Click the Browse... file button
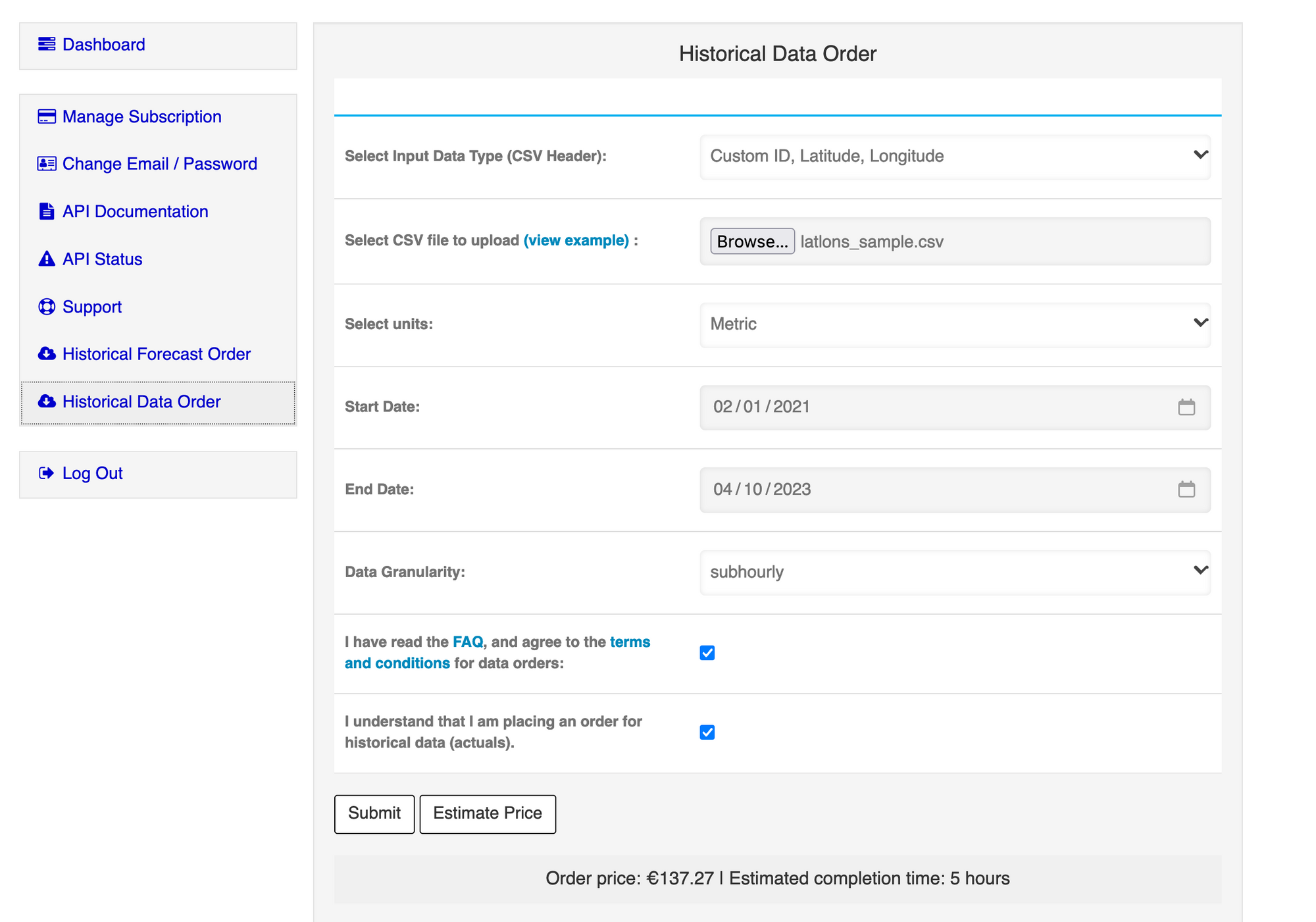1316x922 pixels. (752, 242)
